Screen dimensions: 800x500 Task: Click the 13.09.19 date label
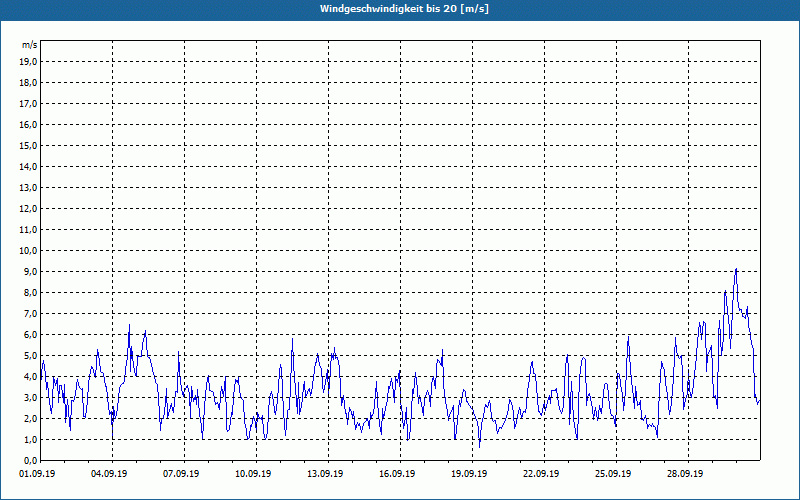click(x=325, y=474)
